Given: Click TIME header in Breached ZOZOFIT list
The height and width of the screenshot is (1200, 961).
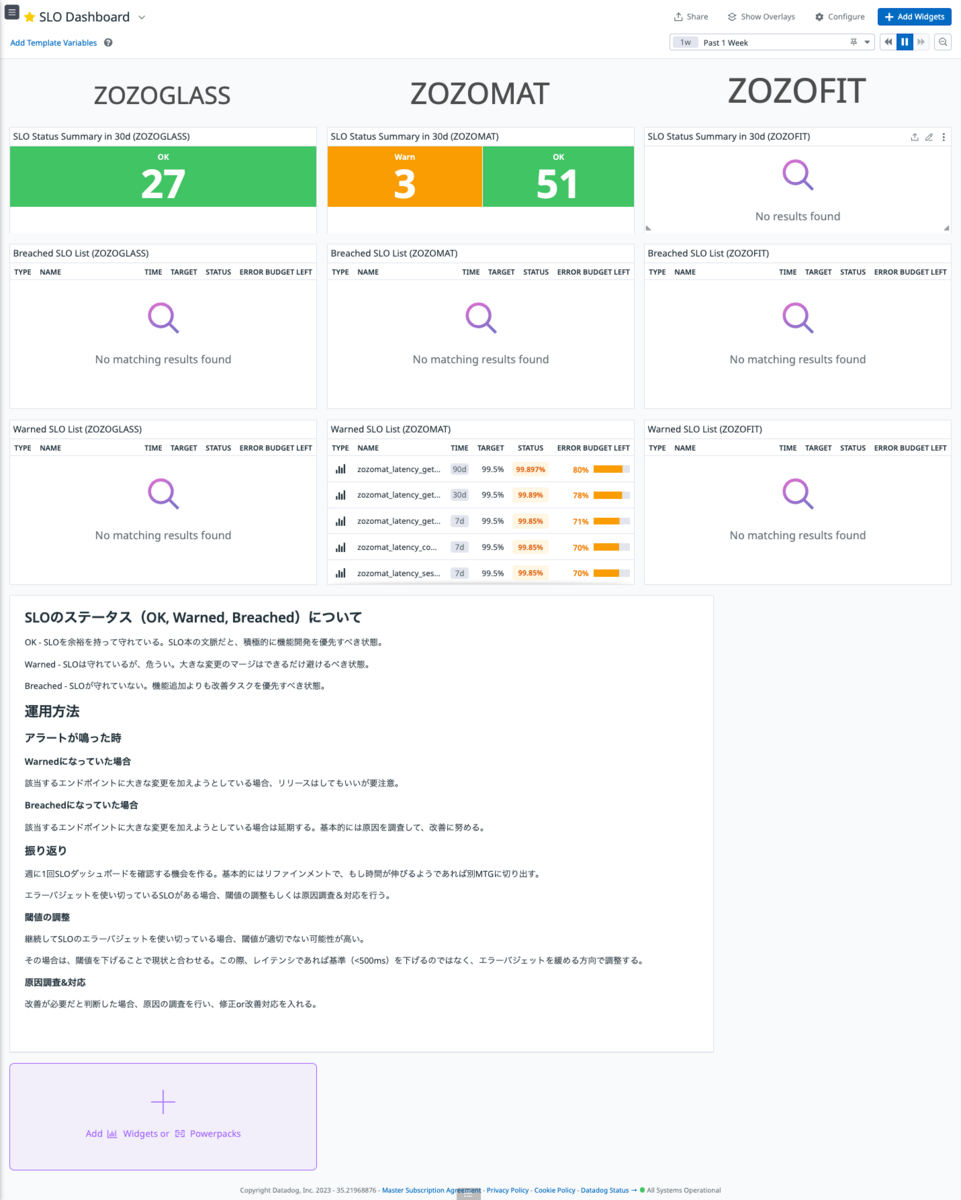Looking at the screenshot, I should tap(788, 272).
